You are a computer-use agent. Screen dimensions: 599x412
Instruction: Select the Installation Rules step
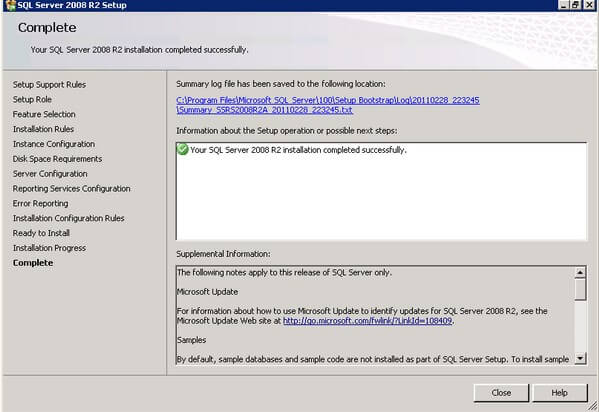click(43, 129)
